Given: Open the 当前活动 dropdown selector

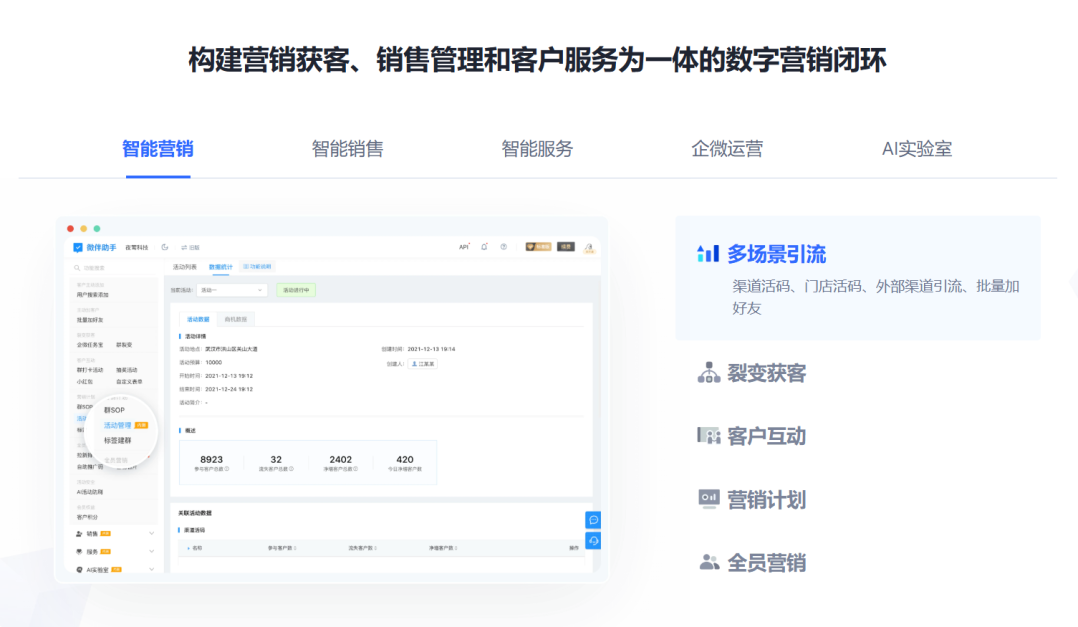Looking at the screenshot, I should [232, 290].
